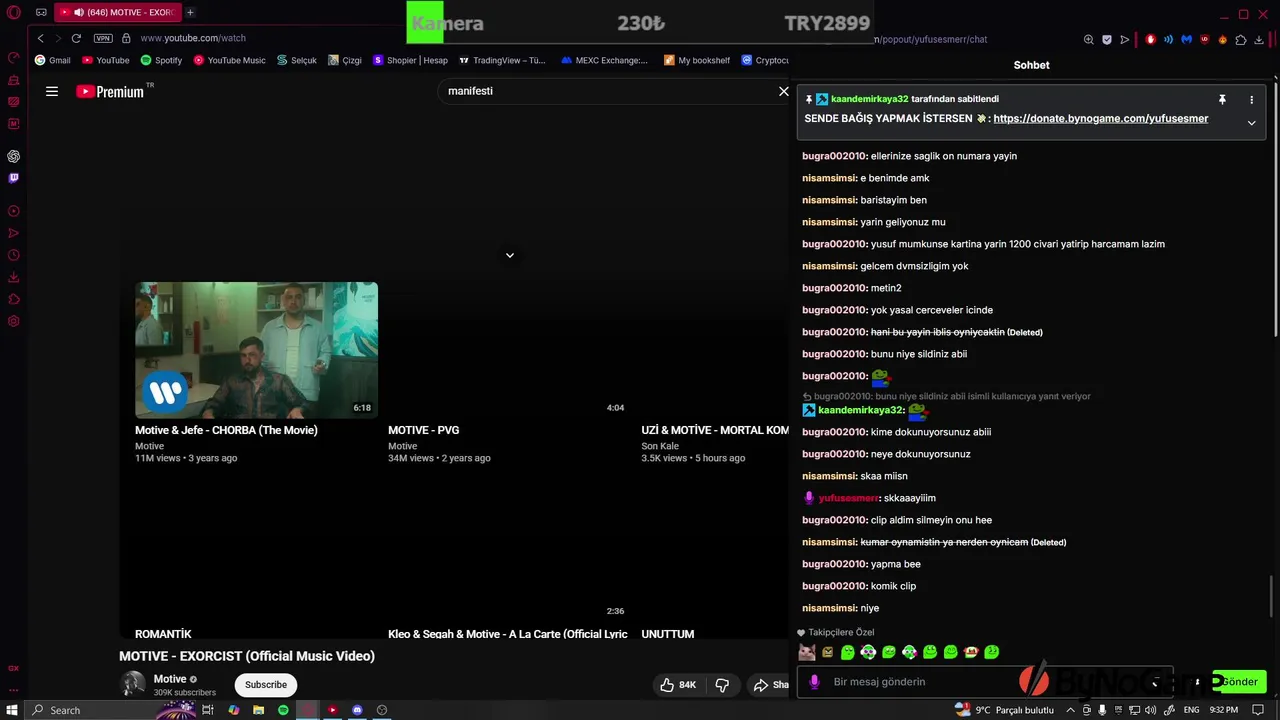This screenshot has height=720, width=1280.
Task: Open the Shopier | Hesap bookmark
Action: click(x=410, y=60)
